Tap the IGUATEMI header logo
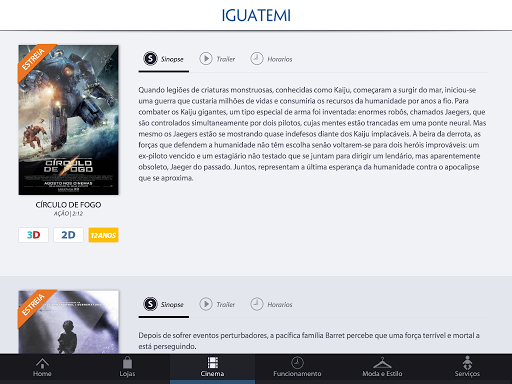This screenshot has height=384, width=512. (256, 16)
